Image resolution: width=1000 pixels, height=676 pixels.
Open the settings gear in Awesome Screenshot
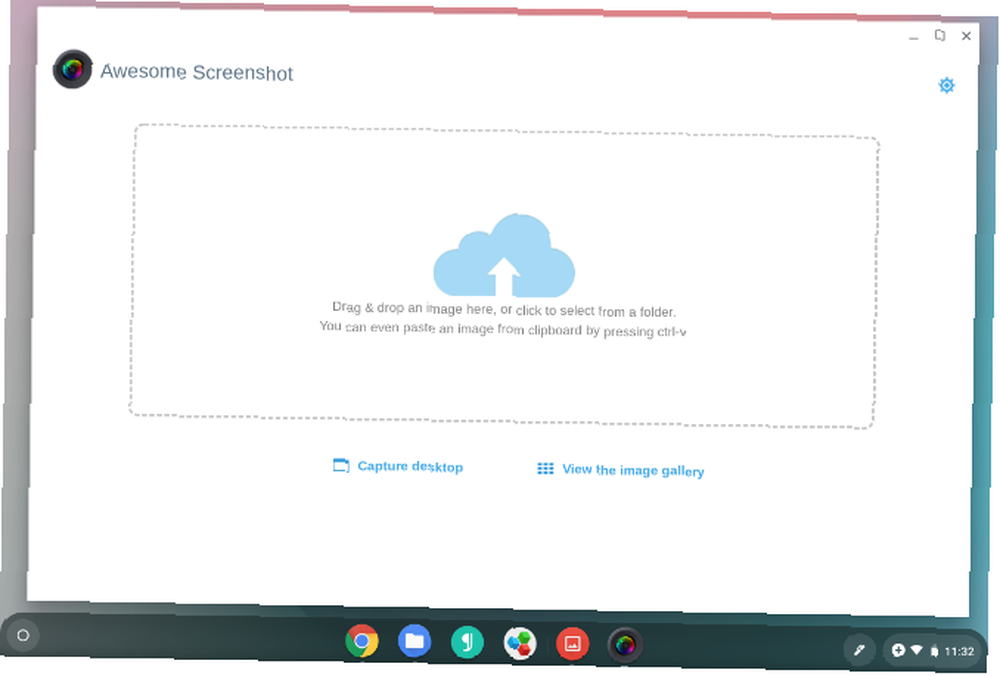point(946,85)
